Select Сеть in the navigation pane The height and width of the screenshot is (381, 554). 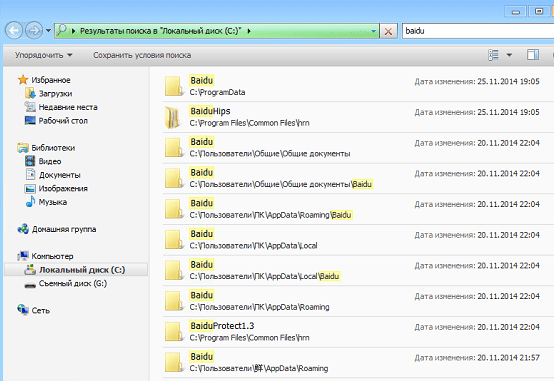coord(41,311)
